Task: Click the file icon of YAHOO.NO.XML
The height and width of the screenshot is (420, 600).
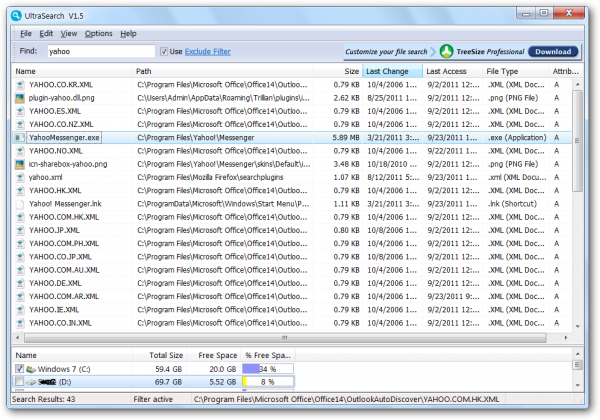Action: (x=20, y=151)
